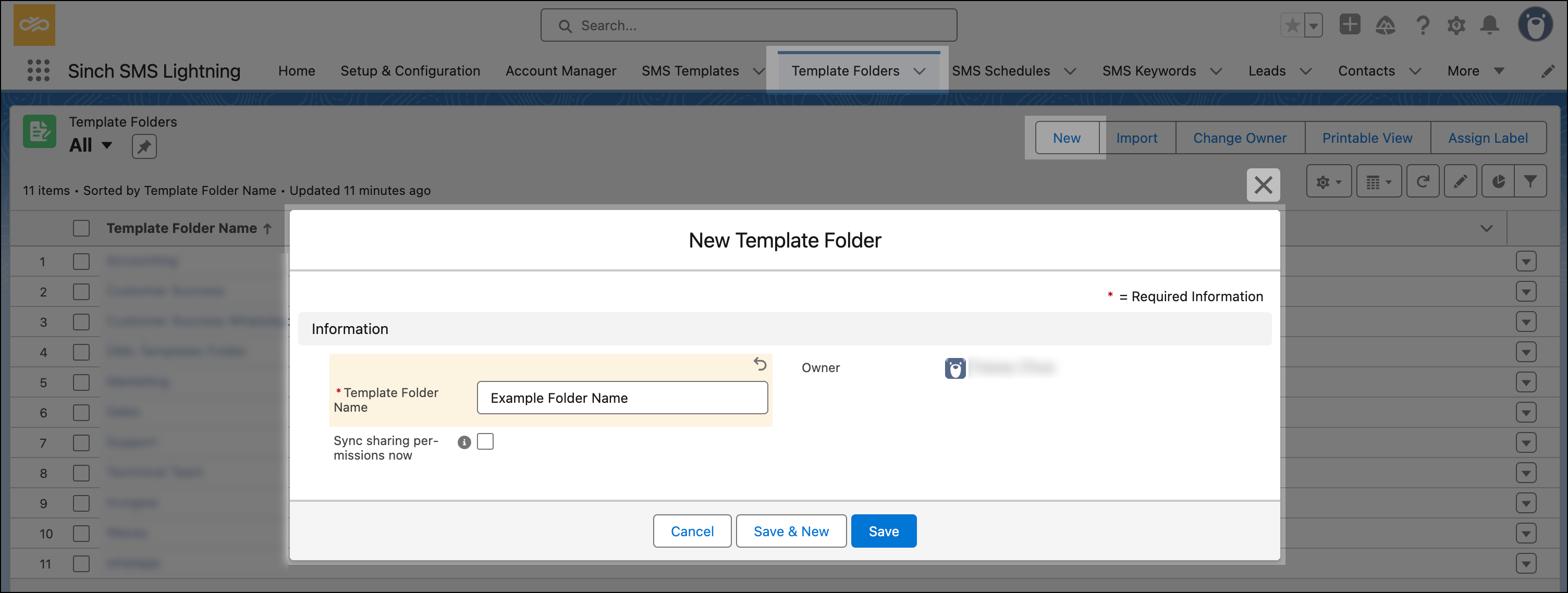1568x593 pixels.
Task: Save the new template folder
Action: 884,530
